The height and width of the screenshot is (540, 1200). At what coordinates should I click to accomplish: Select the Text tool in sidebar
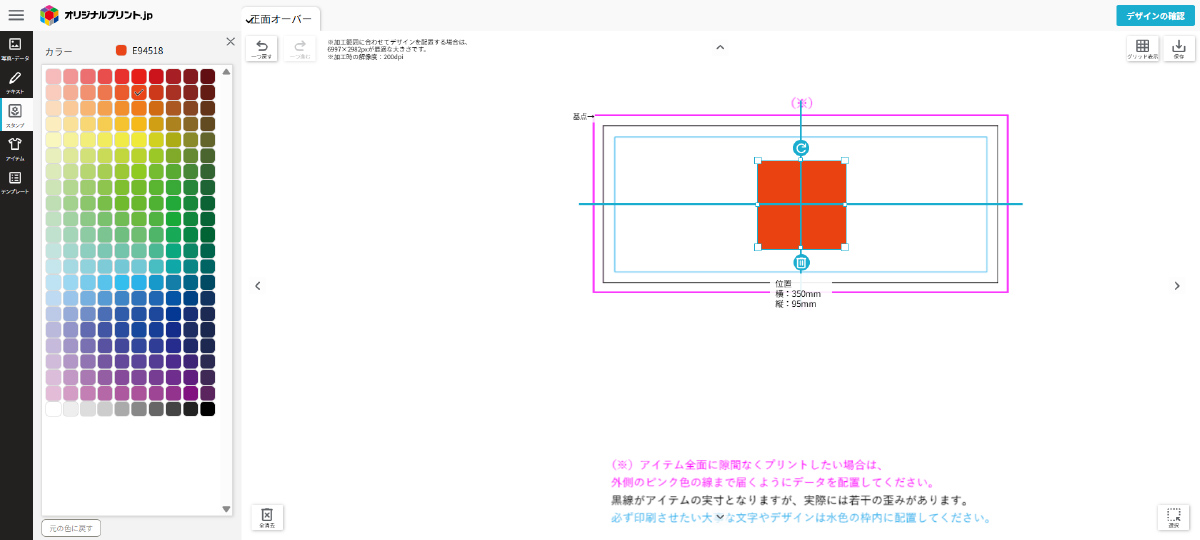(15, 81)
